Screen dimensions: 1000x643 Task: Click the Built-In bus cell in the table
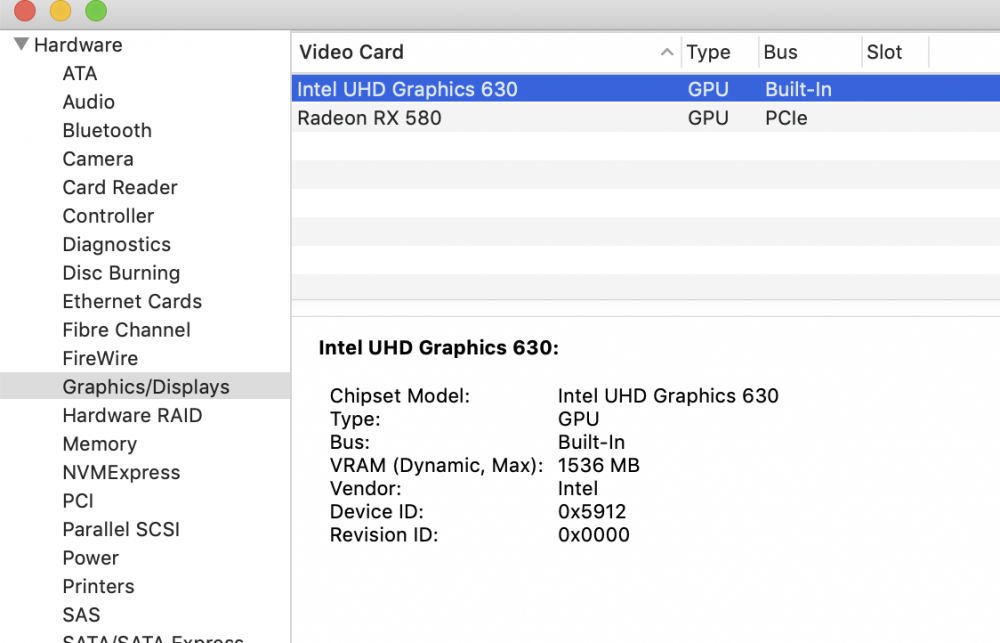tap(798, 89)
